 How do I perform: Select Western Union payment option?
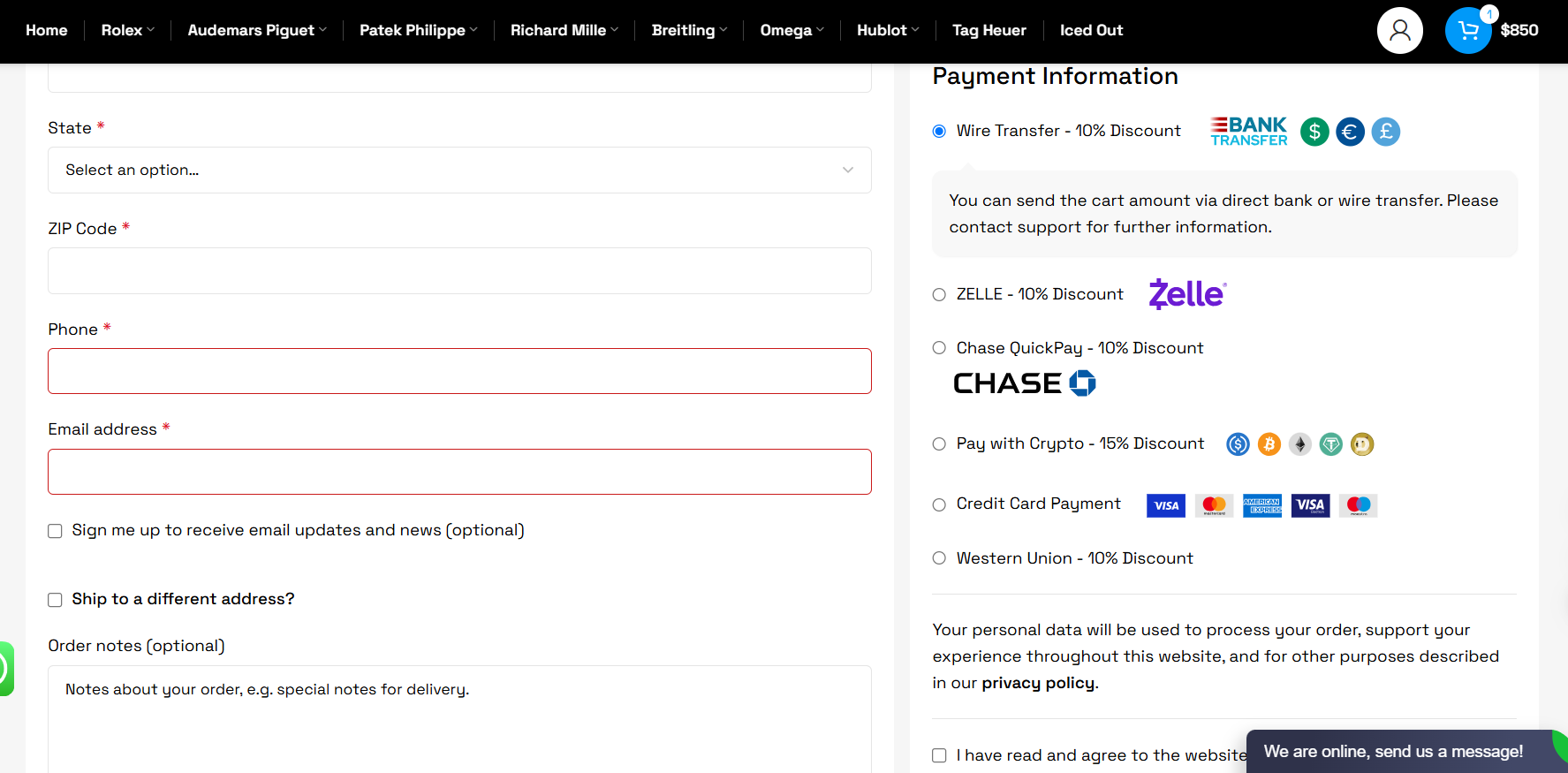pyautogui.click(x=939, y=558)
